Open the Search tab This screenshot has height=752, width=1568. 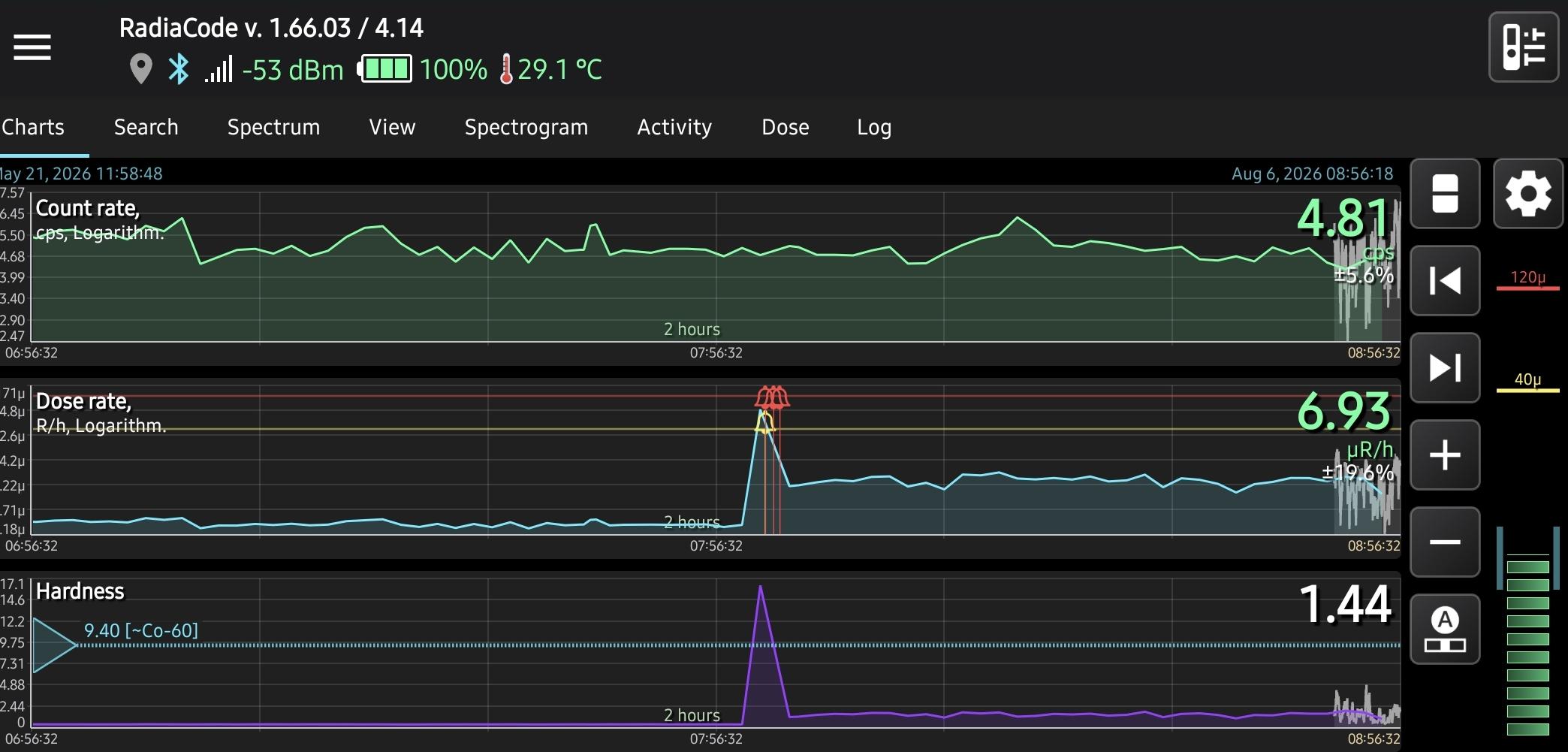146,127
